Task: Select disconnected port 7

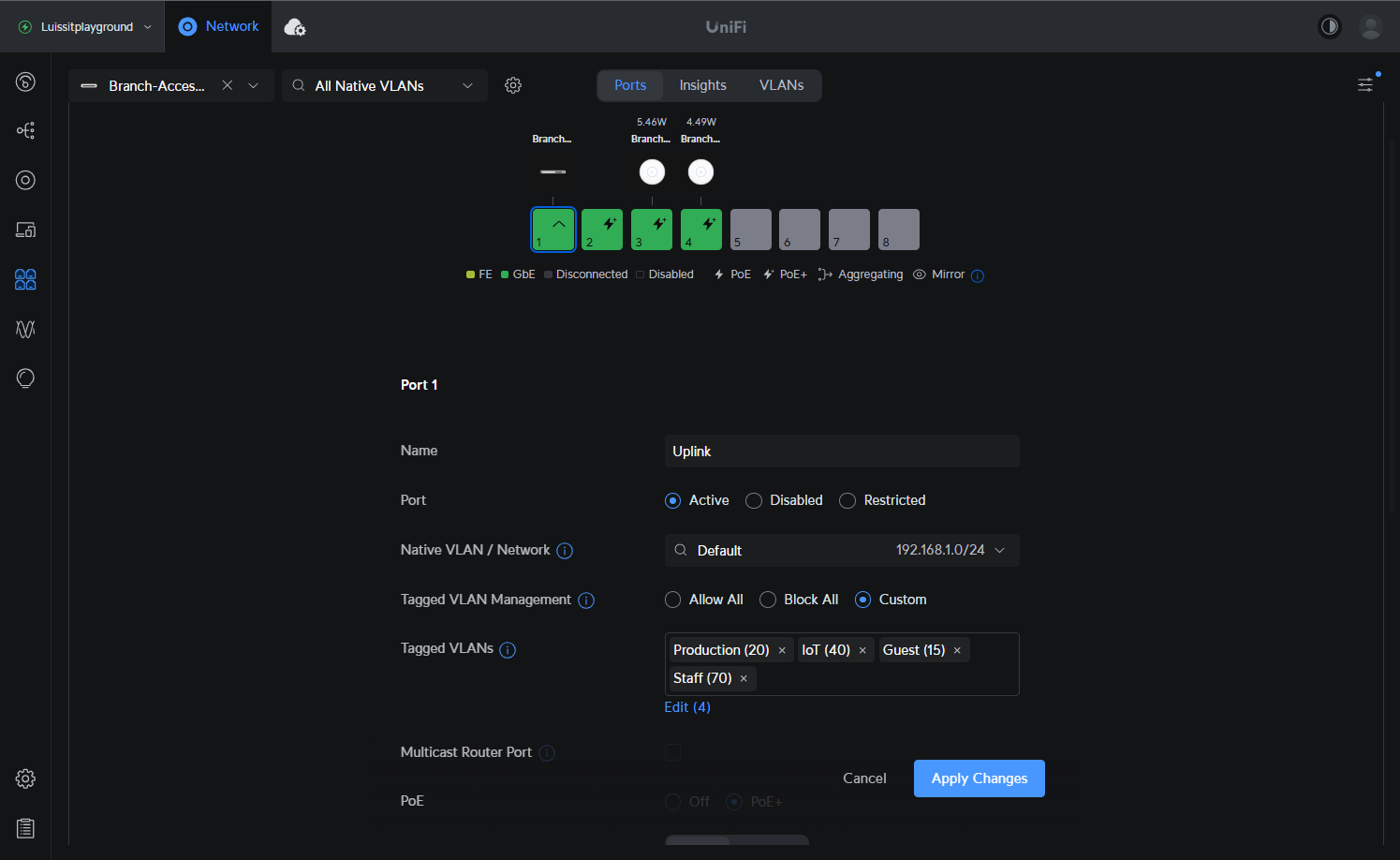Action: [849, 230]
